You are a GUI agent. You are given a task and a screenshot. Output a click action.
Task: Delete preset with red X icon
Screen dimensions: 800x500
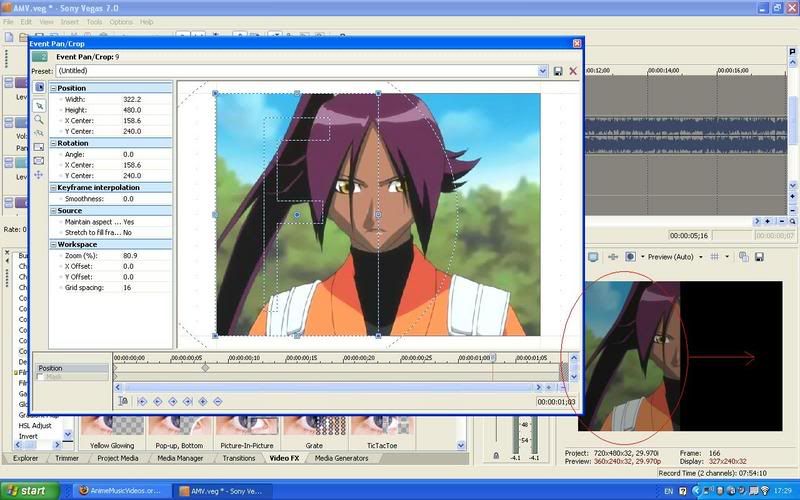(x=573, y=71)
